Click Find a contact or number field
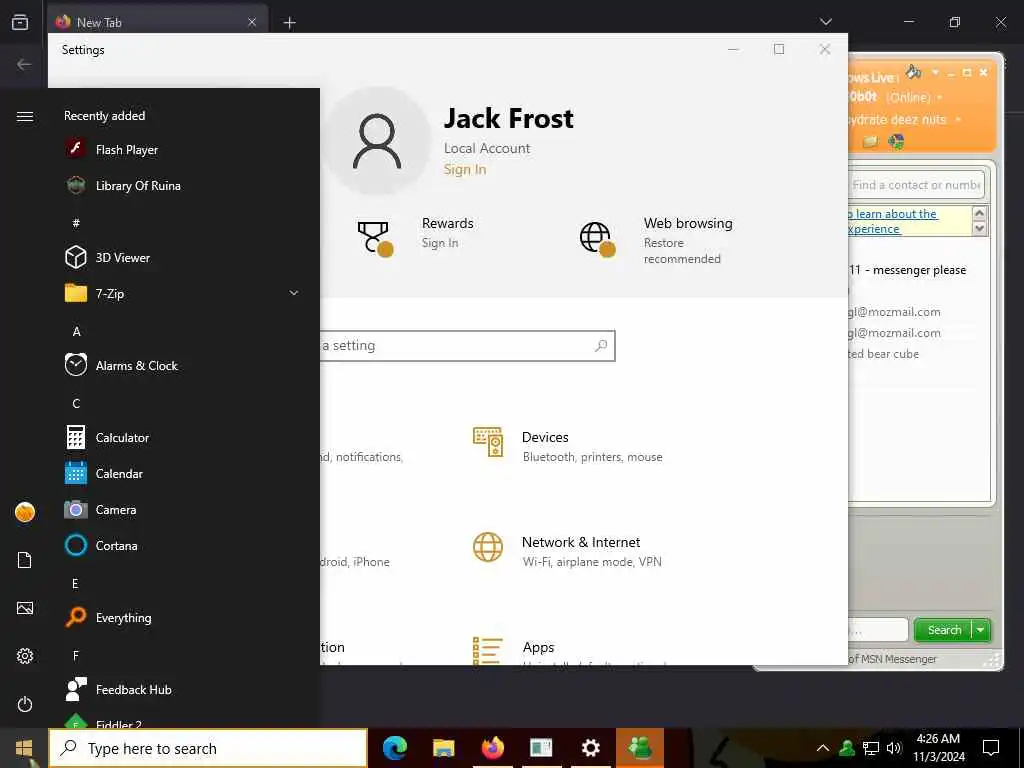1024x768 pixels. (916, 185)
